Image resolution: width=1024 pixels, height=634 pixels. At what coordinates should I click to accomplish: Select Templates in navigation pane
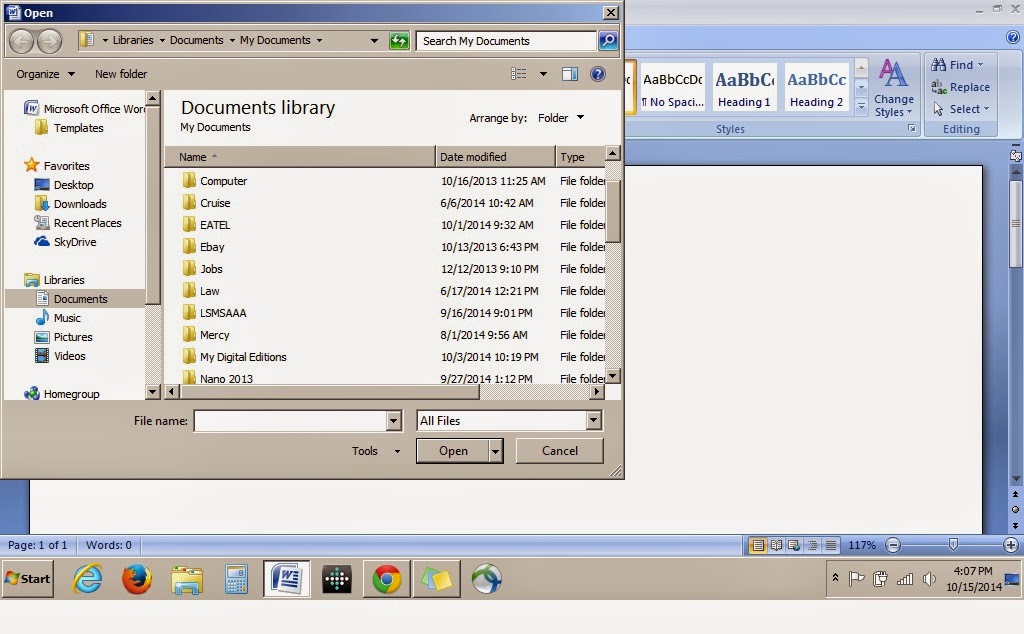[x=78, y=128]
